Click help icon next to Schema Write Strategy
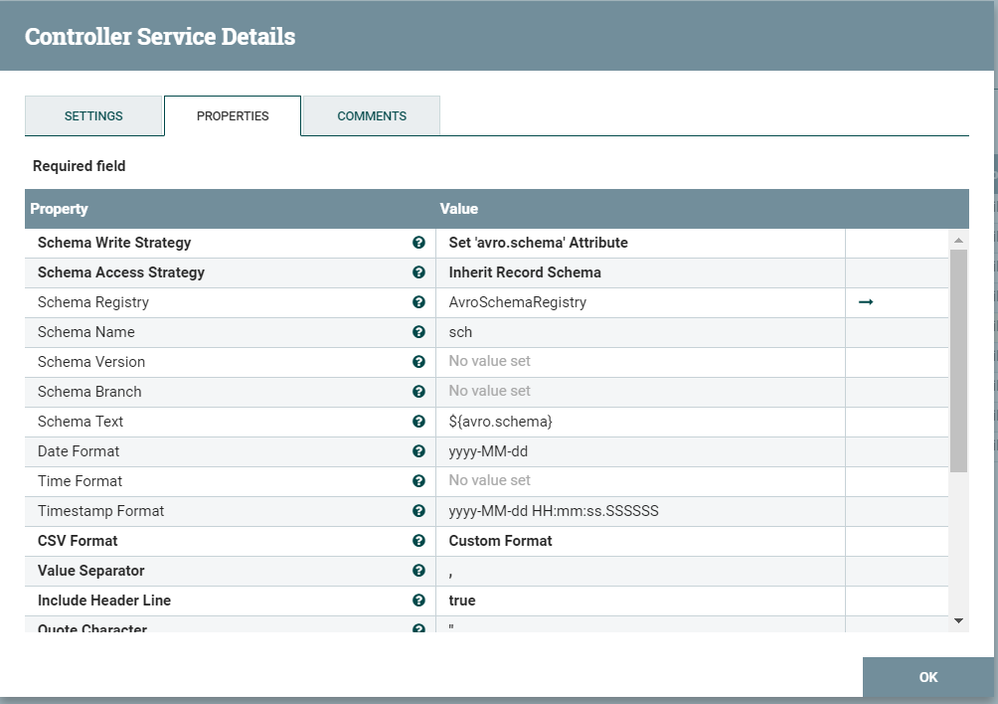Viewport: 998px width, 704px height. 418,243
